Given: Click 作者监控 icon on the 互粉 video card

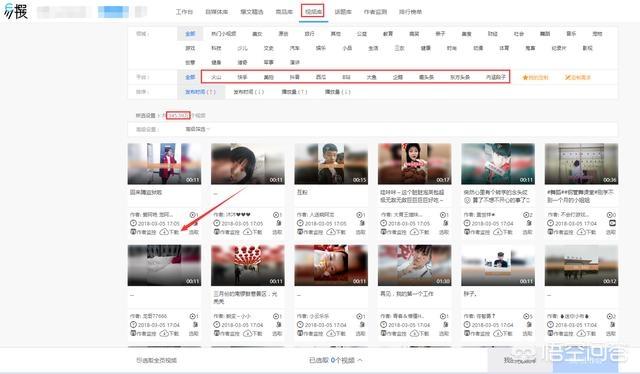Looking at the screenshot, I should [x=300, y=232].
